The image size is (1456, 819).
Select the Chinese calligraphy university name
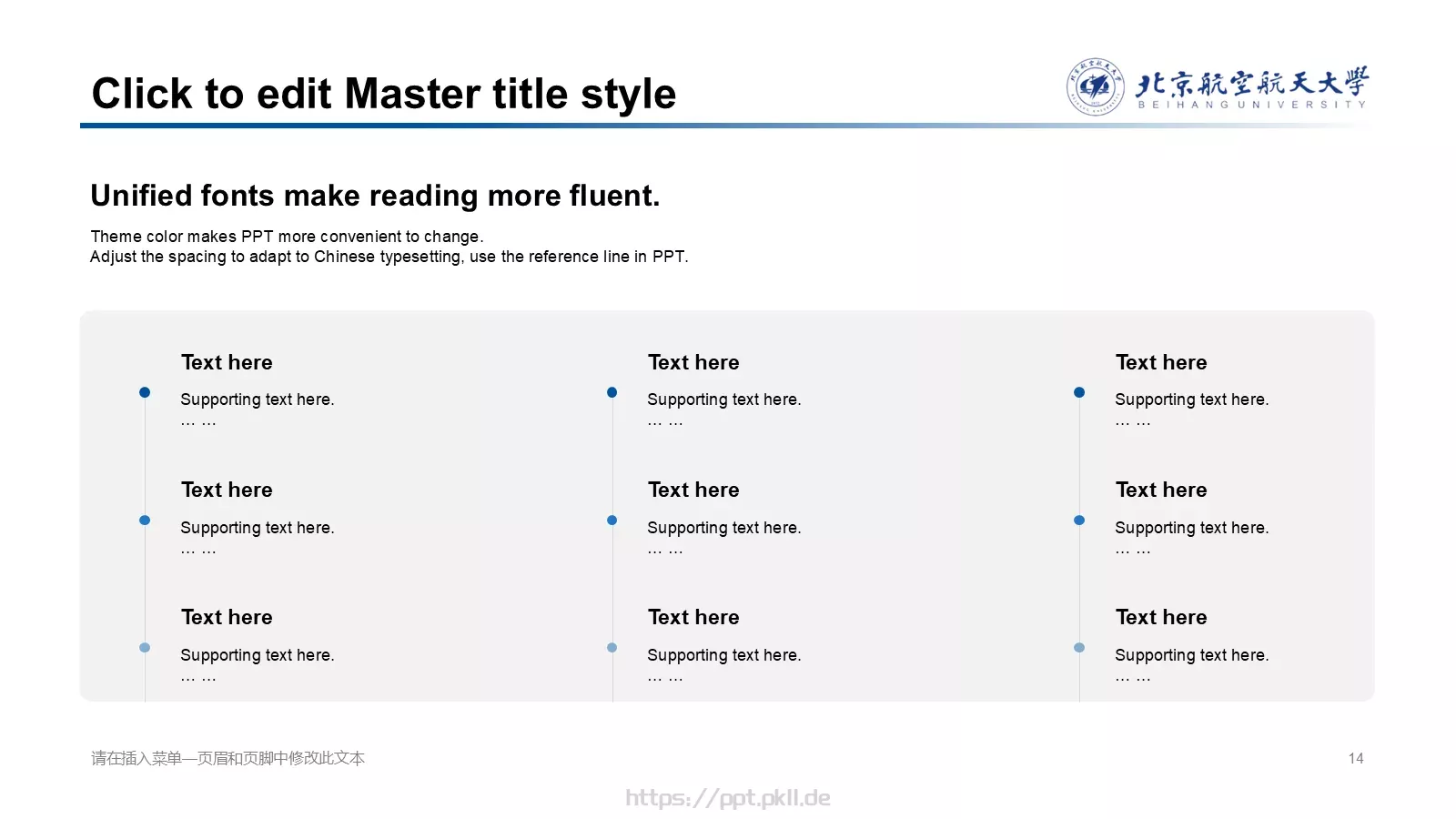tap(1252, 82)
